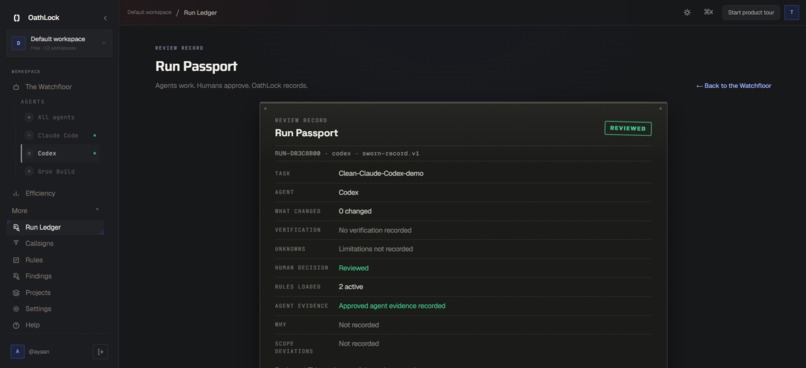Click the workspace avatar 'D' badge

point(18,43)
